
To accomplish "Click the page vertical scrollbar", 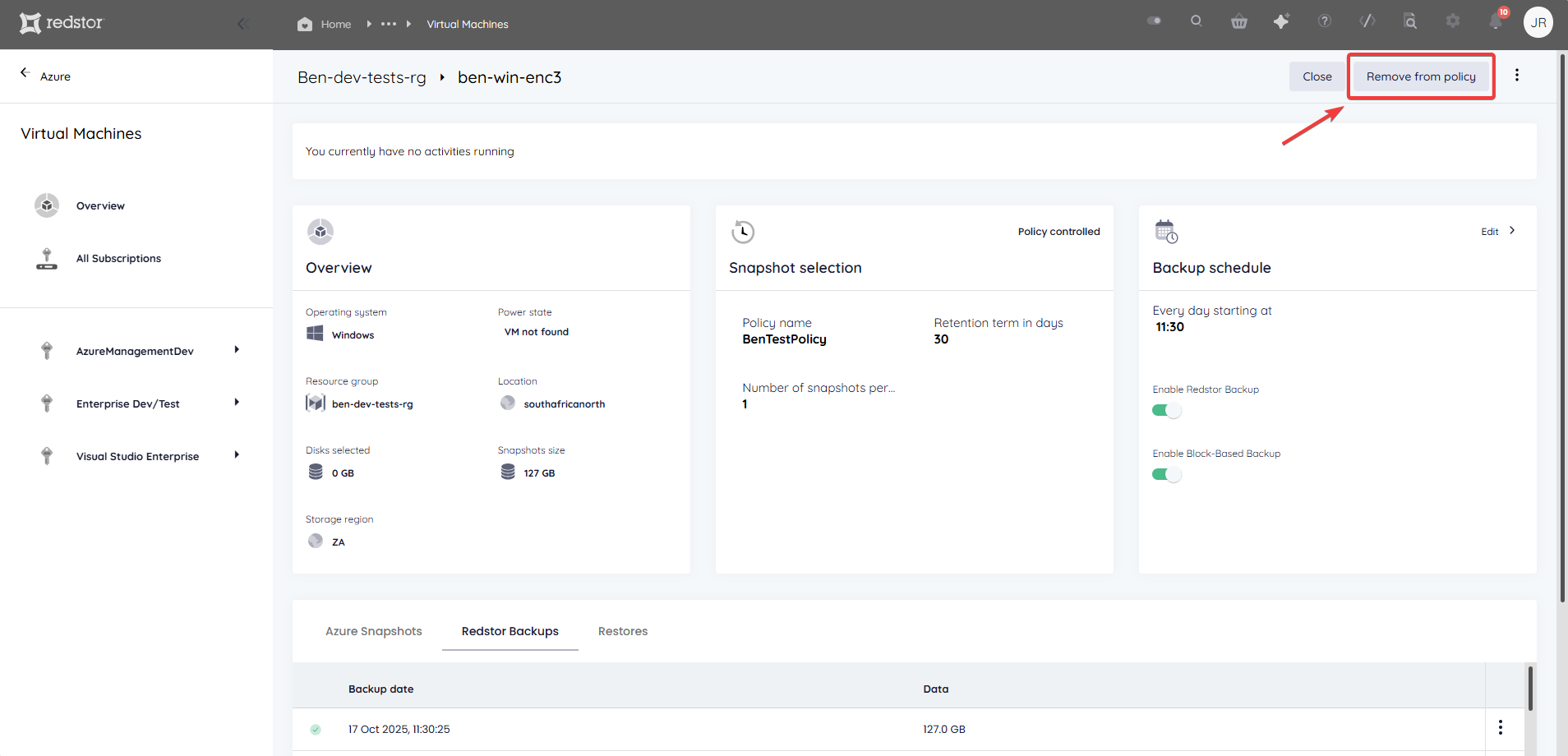I will pyautogui.click(x=1562, y=329).
